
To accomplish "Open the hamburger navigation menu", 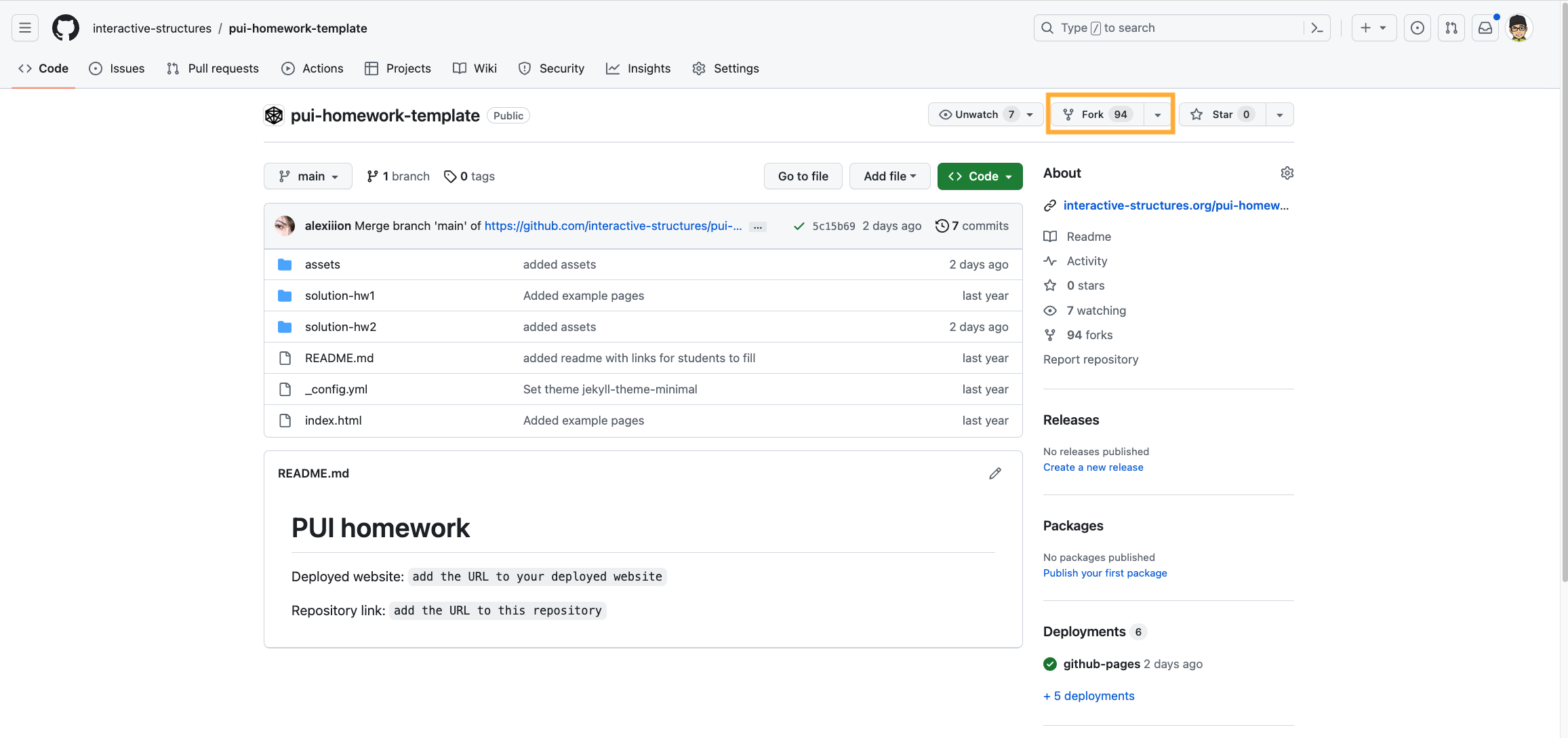I will pyautogui.click(x=25, y=28).
